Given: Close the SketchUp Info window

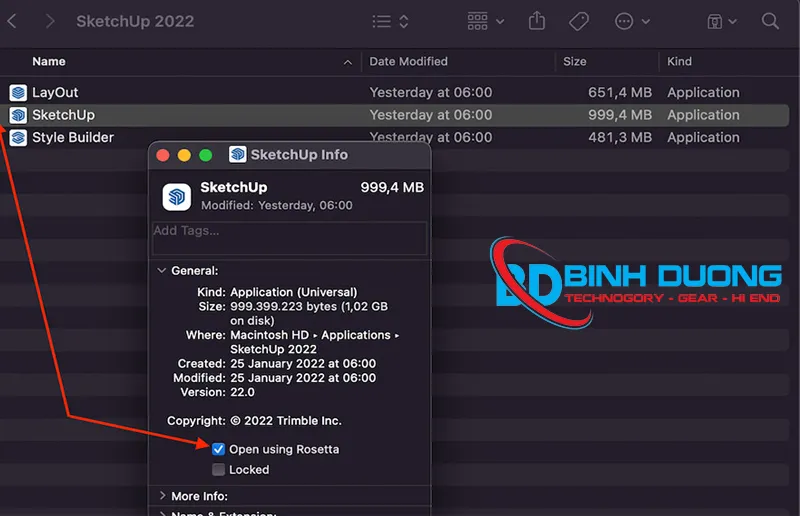Looking at the screenshot, I should pos(163,155).
